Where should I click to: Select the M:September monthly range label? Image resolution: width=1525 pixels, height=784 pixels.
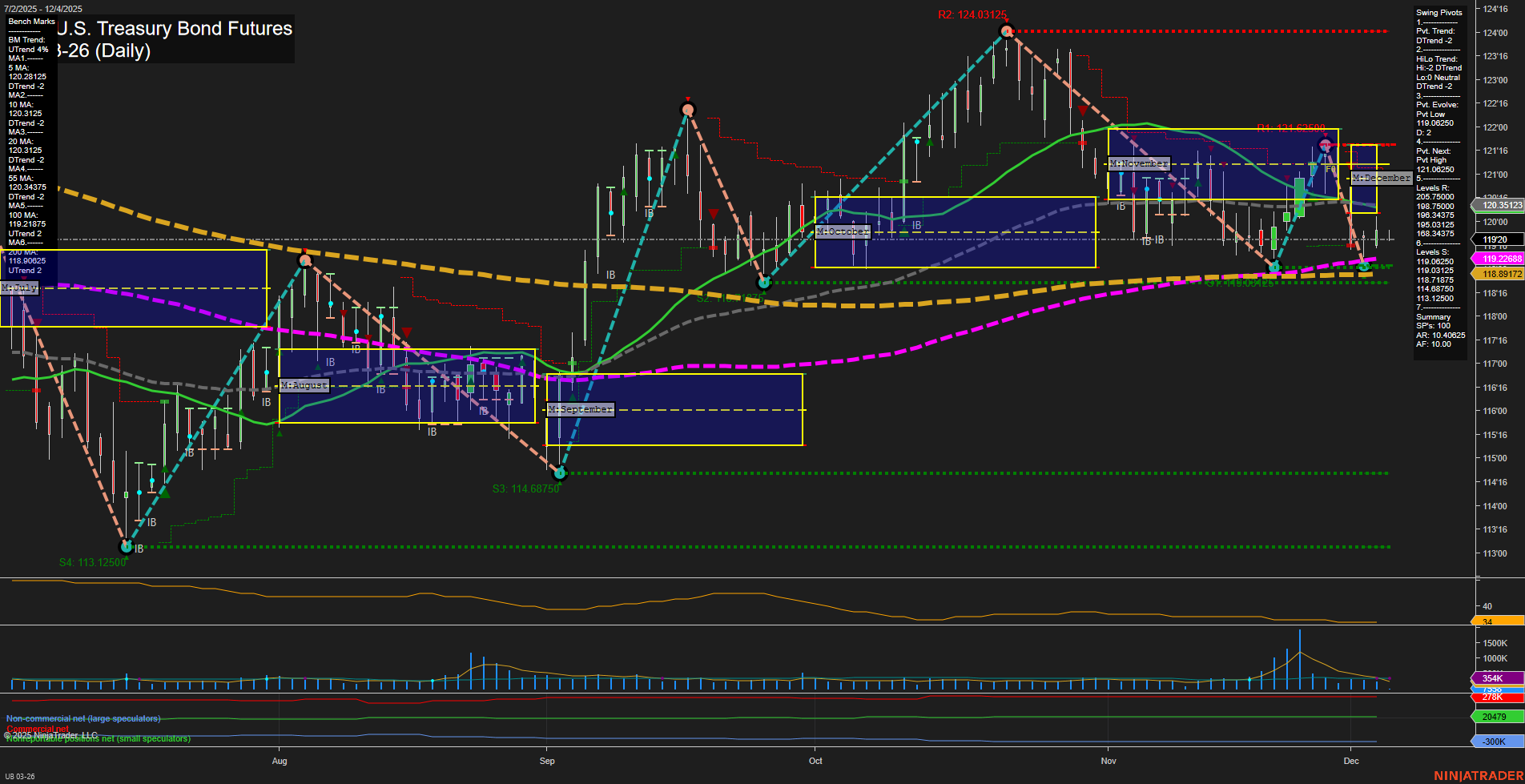point(580,409)
